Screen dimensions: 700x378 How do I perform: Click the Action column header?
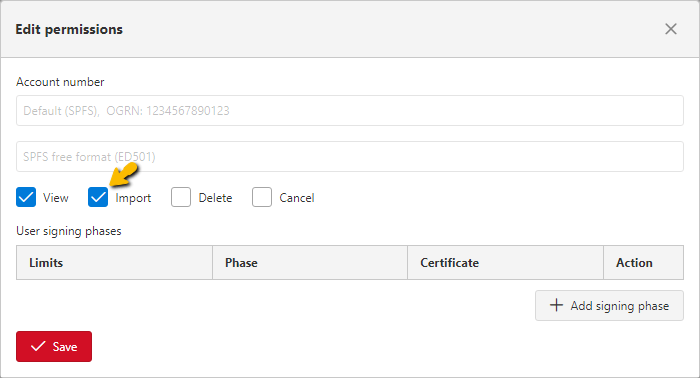[643, 262]
